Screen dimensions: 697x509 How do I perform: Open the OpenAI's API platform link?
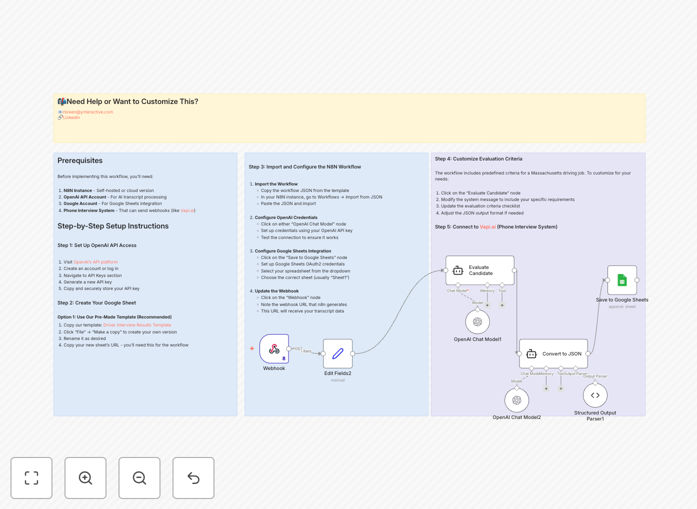pos(96,262)
